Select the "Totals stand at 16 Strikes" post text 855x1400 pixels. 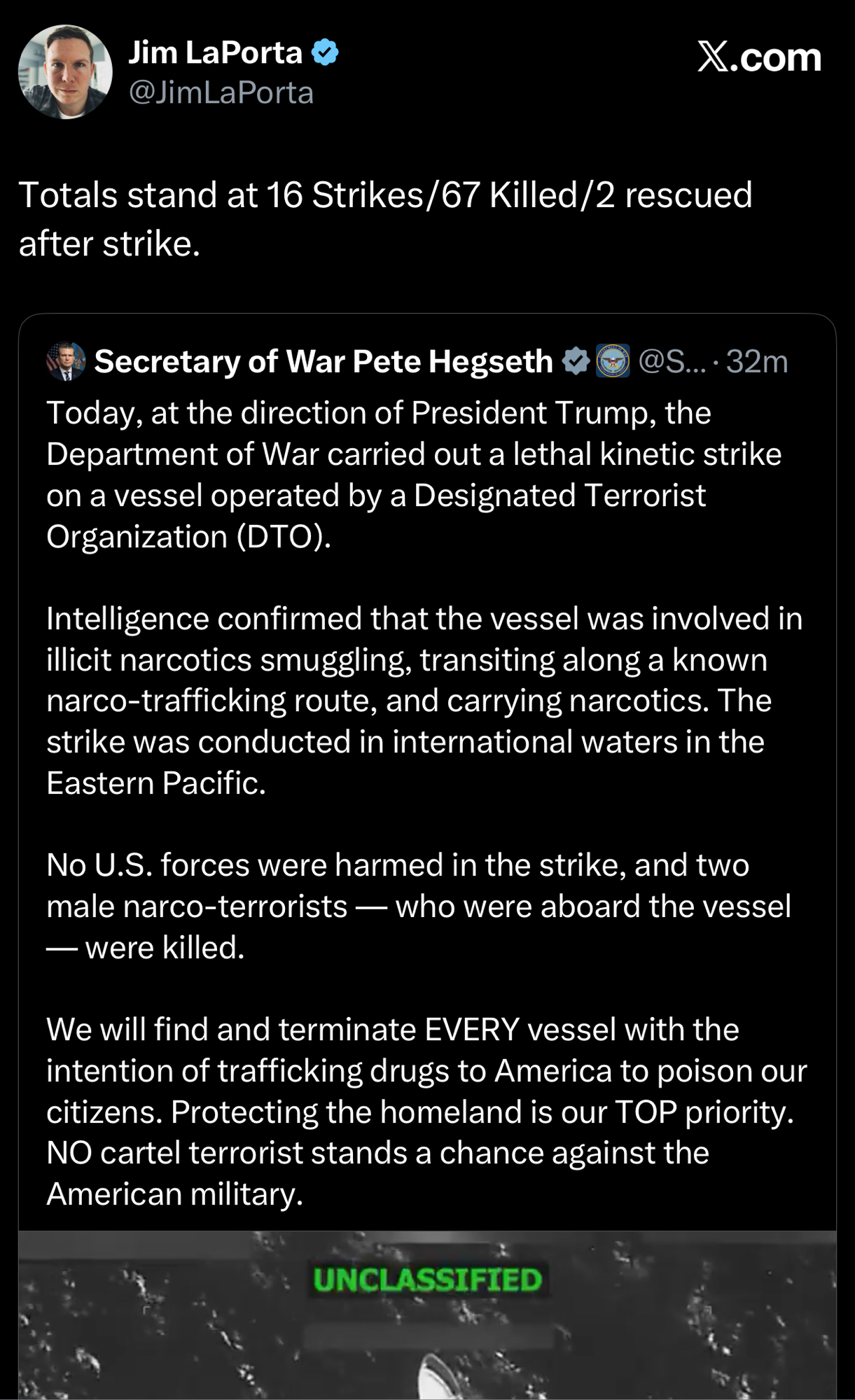(x=385, y=219)
